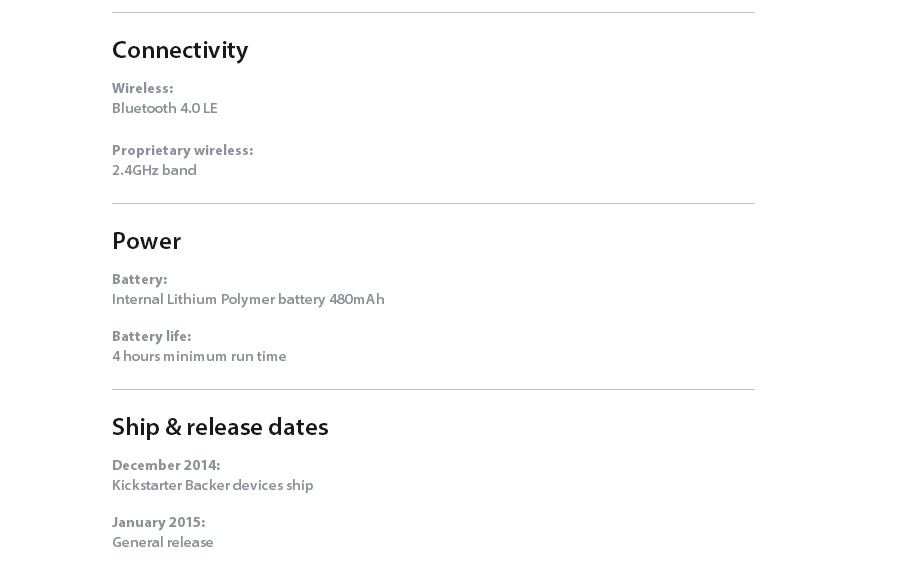Click the word Kickstarter in ship dates
This screenshot has width=919, height=564.
tap(147, 485)
